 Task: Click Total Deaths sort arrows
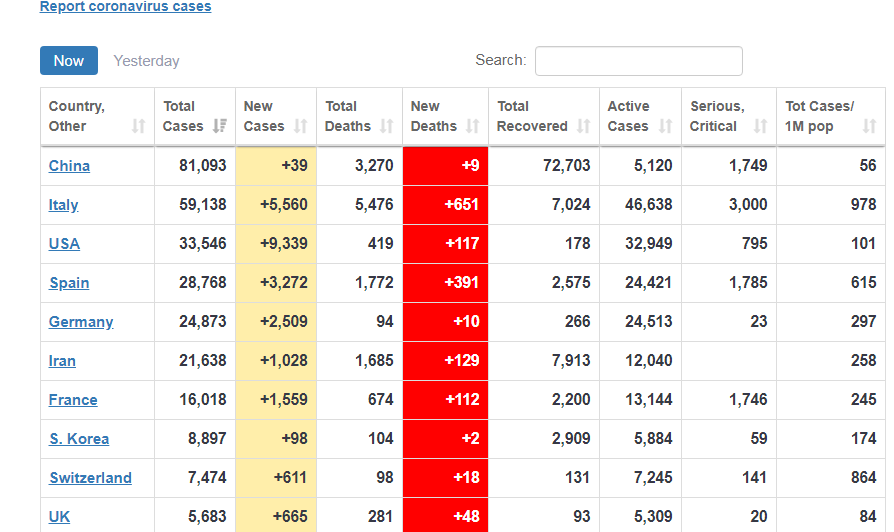[386, 126]
